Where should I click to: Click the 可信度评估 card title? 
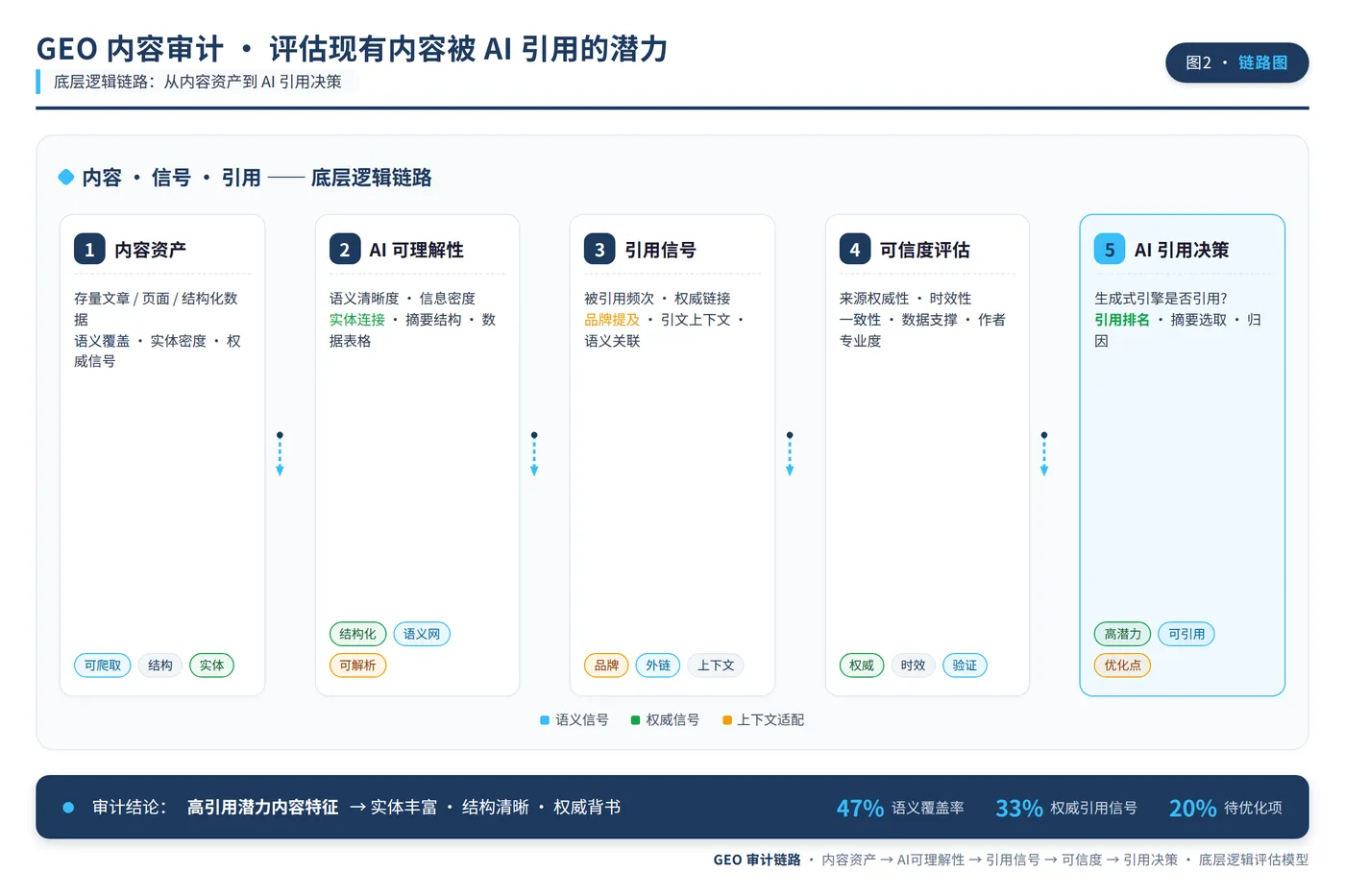(924, 250)
